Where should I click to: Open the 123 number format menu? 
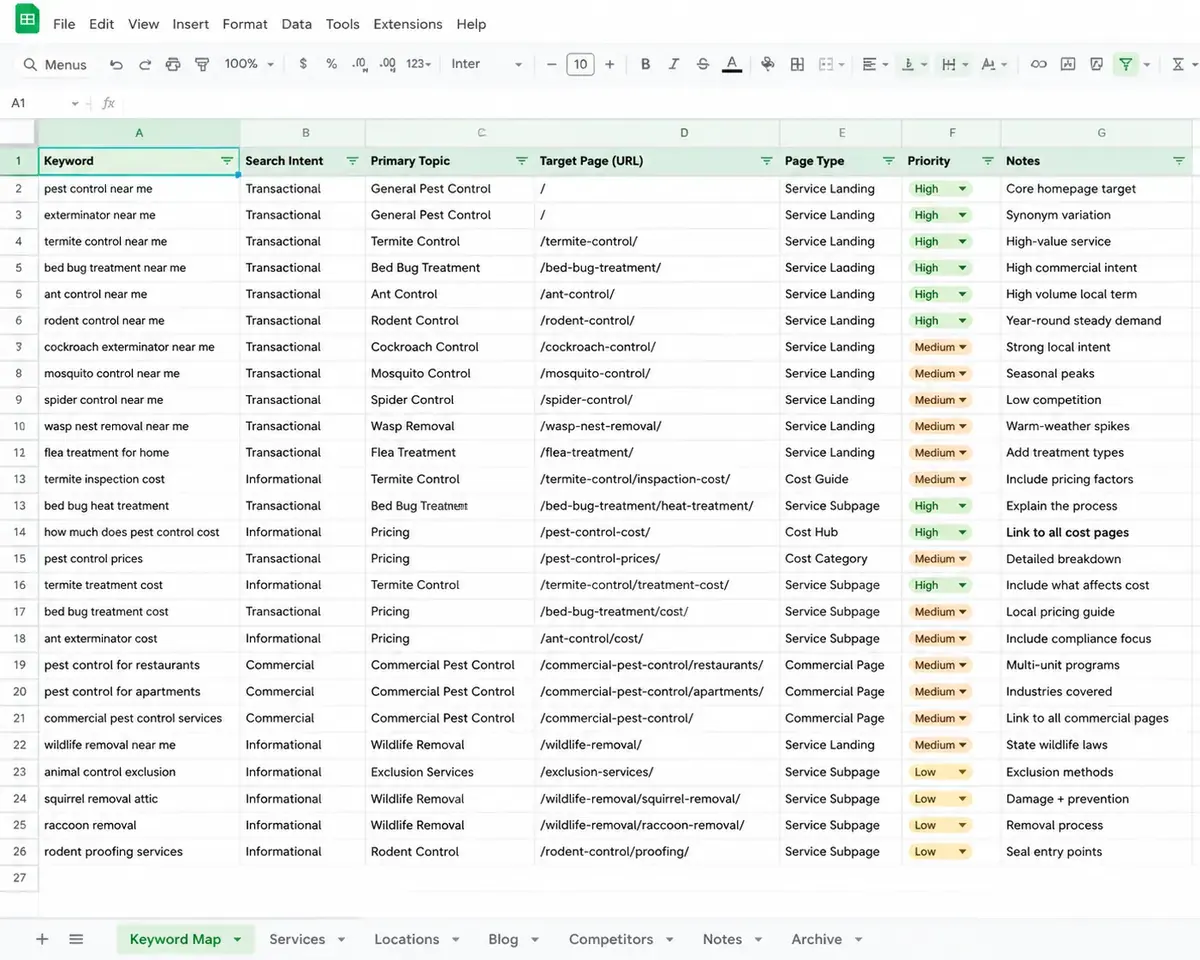(418, 64)
